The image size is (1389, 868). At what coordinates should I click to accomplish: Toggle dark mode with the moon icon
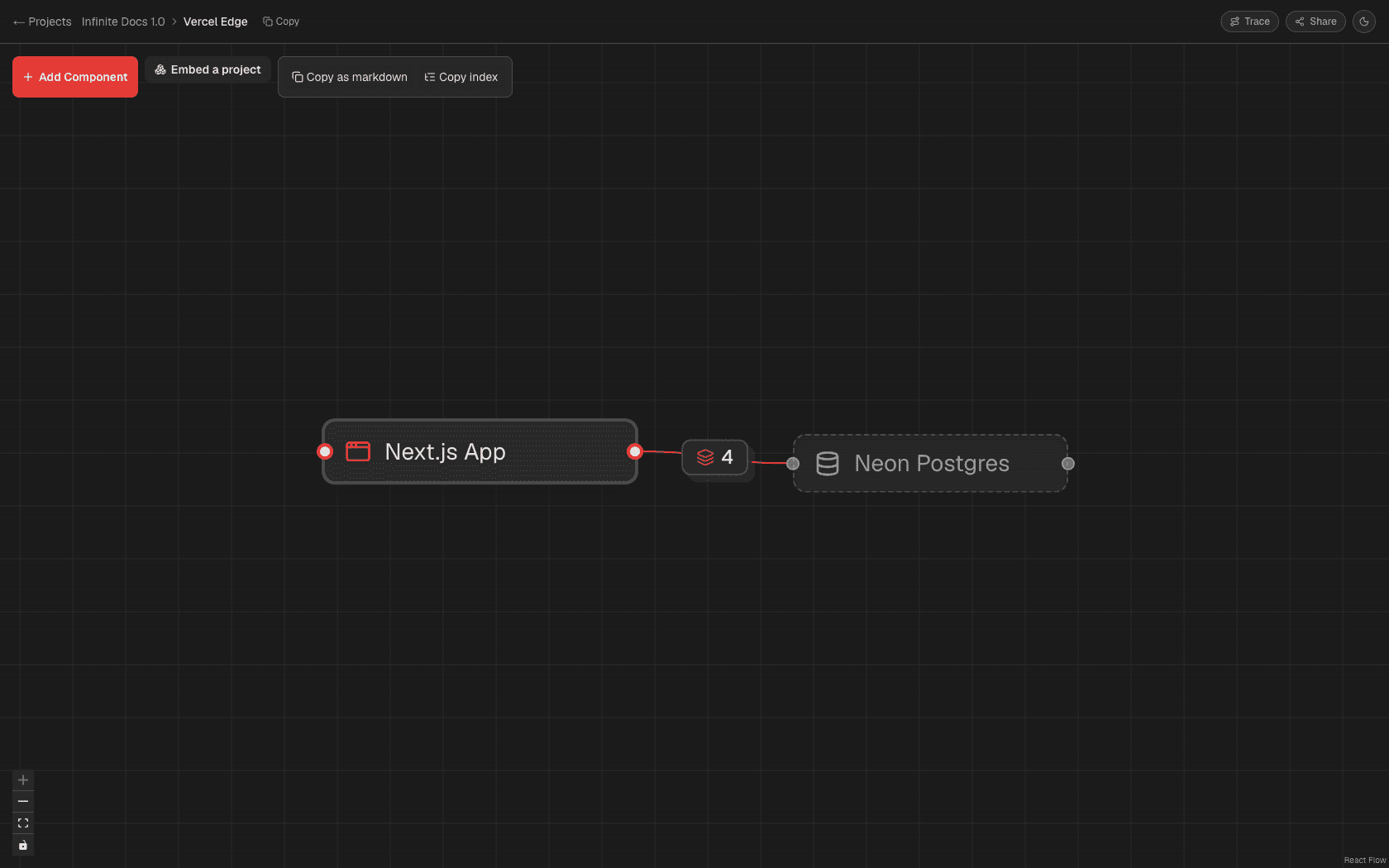pos(1364,21)
